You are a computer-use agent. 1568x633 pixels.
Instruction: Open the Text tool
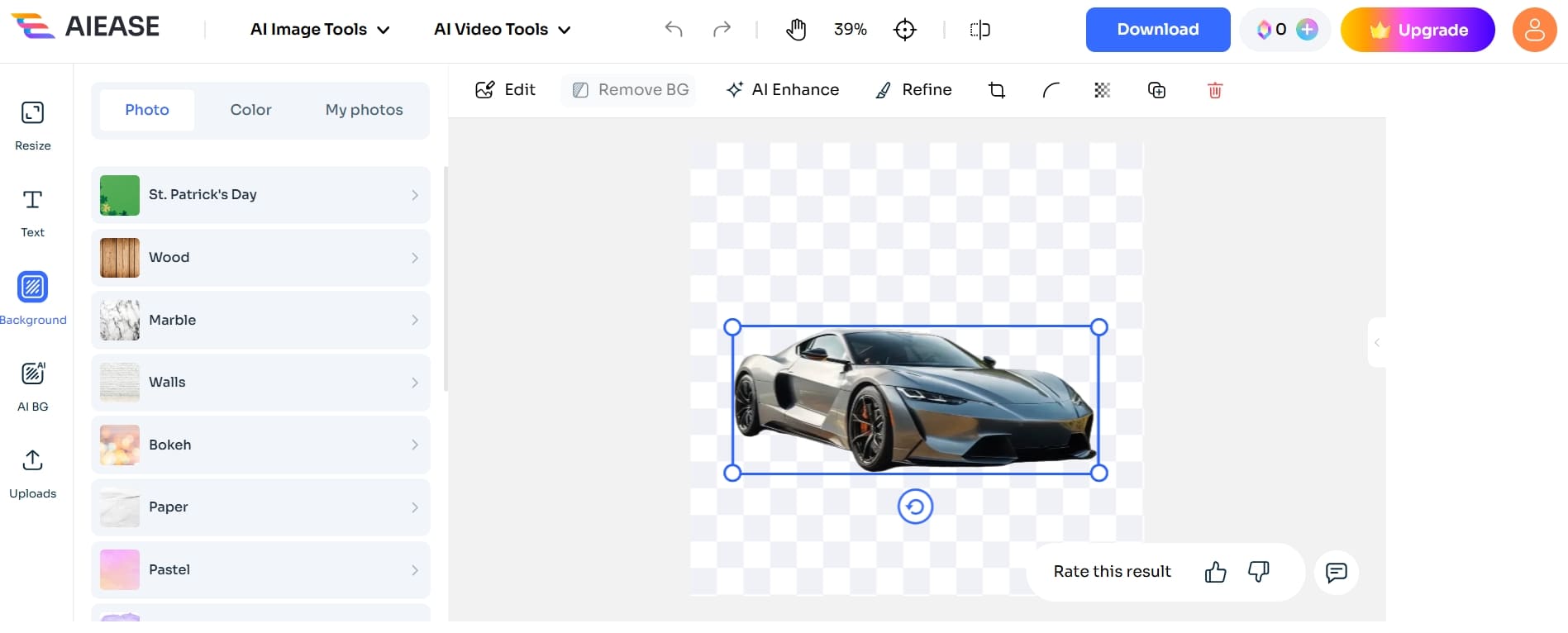click(x=33, y=213)
